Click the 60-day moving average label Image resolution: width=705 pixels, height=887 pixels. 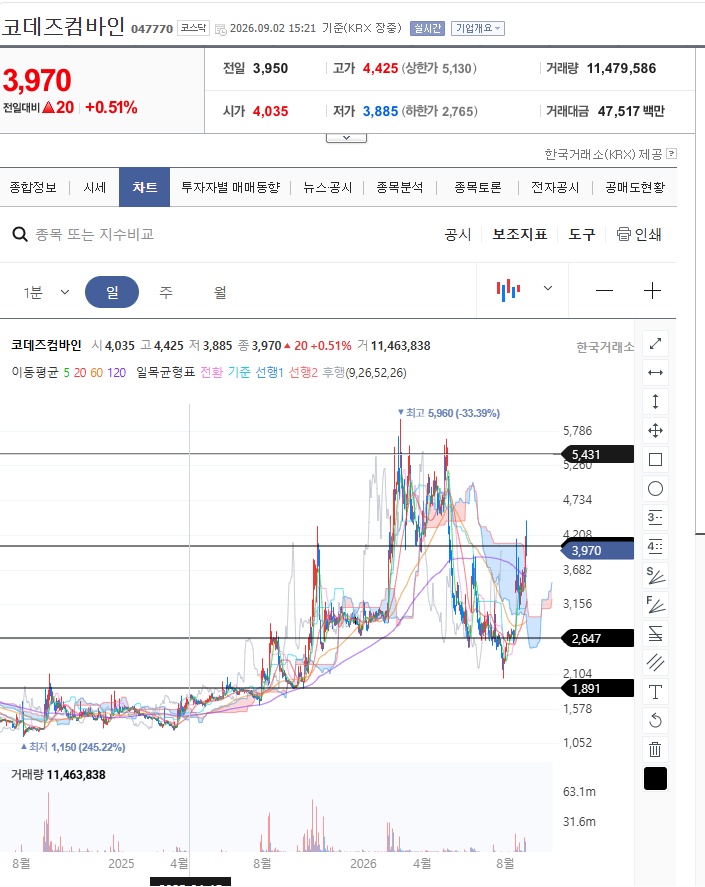point(97,373)
